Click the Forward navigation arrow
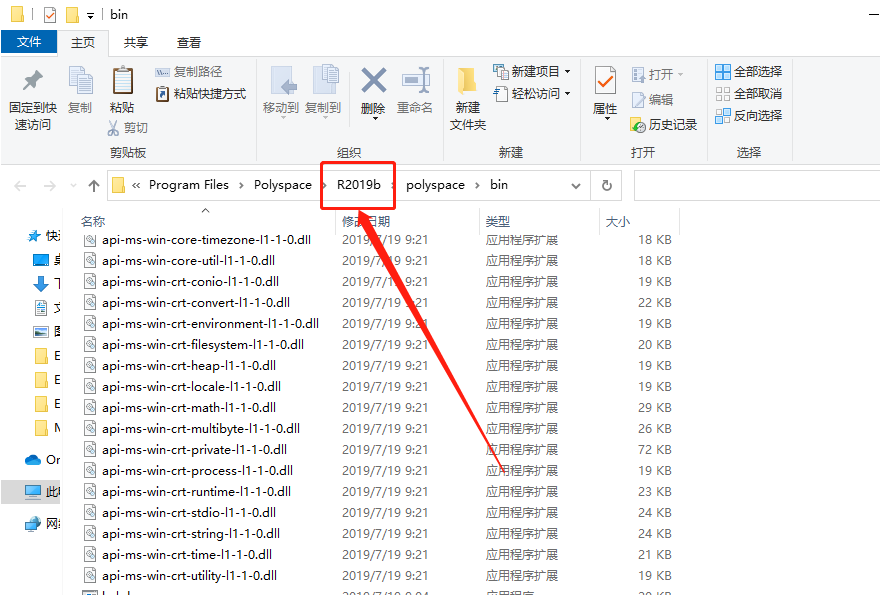This screenshot has width=880, height=595. [50, 186]
